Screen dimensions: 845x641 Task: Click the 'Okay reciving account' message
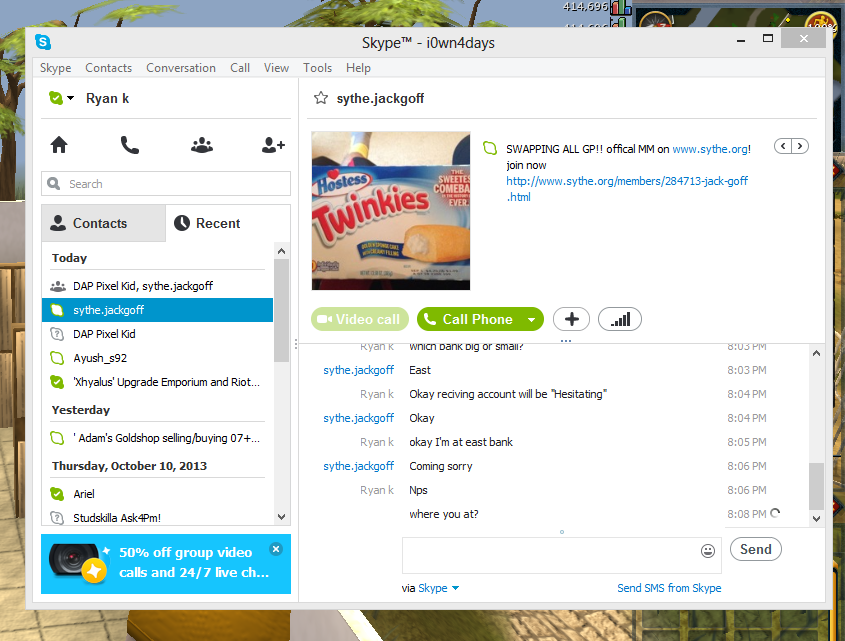pyautogui.click(x=508, y=394)
